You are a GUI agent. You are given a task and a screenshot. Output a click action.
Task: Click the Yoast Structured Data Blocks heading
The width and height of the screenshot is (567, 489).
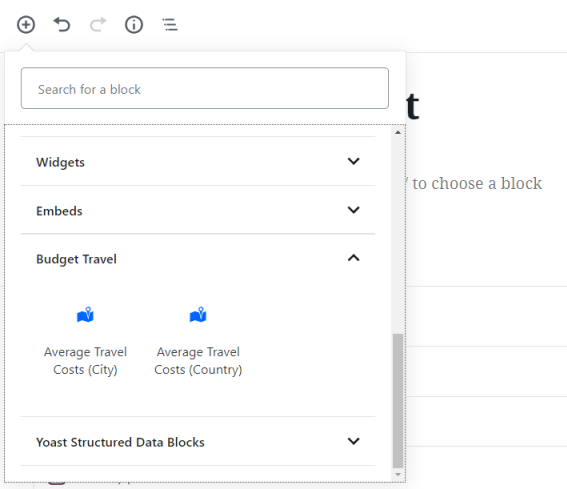coord(120,442)
